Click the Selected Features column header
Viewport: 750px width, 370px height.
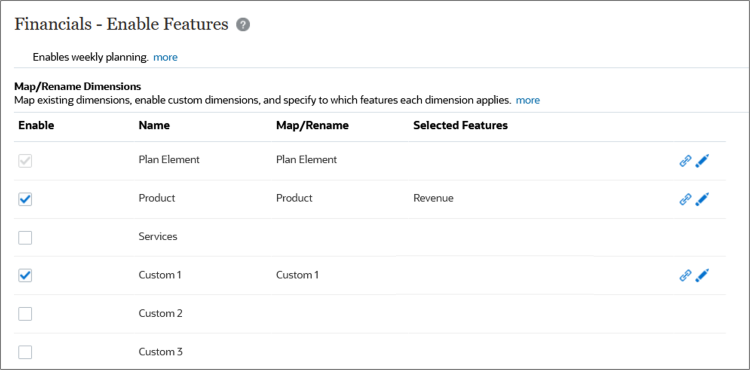(x=460, y=125)
